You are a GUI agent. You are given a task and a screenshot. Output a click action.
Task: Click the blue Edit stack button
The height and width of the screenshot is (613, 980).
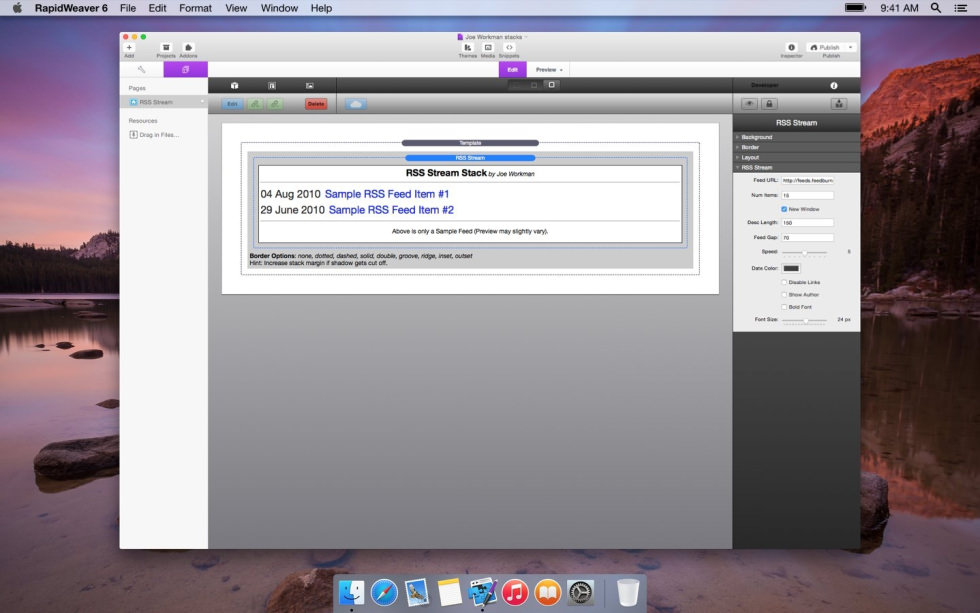(232, 104)
